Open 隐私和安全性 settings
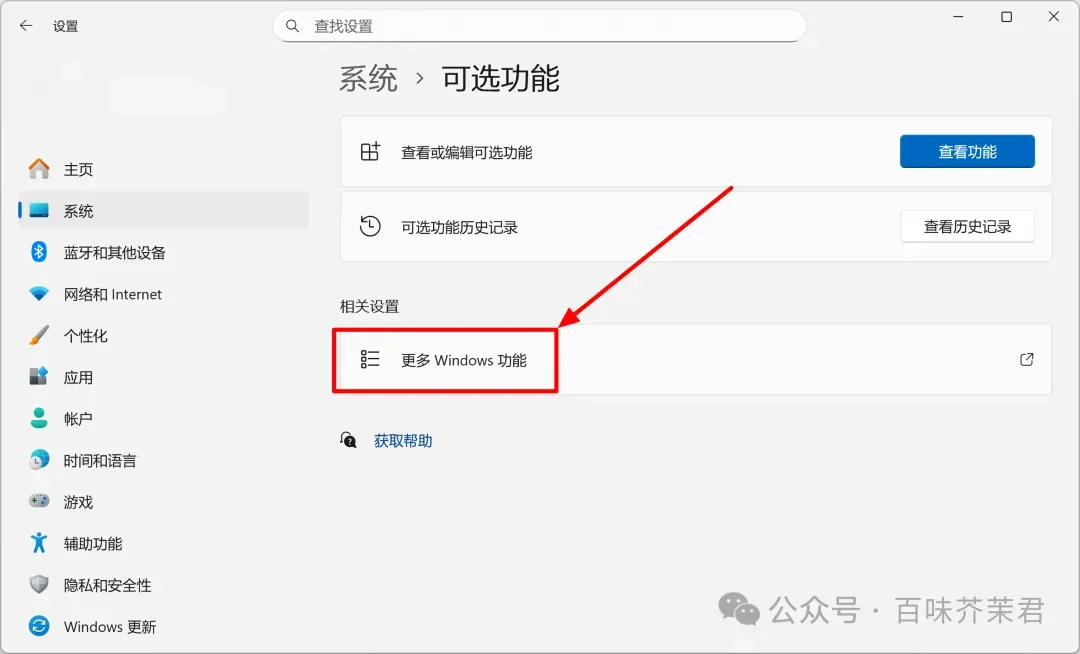 coord(163,585)
